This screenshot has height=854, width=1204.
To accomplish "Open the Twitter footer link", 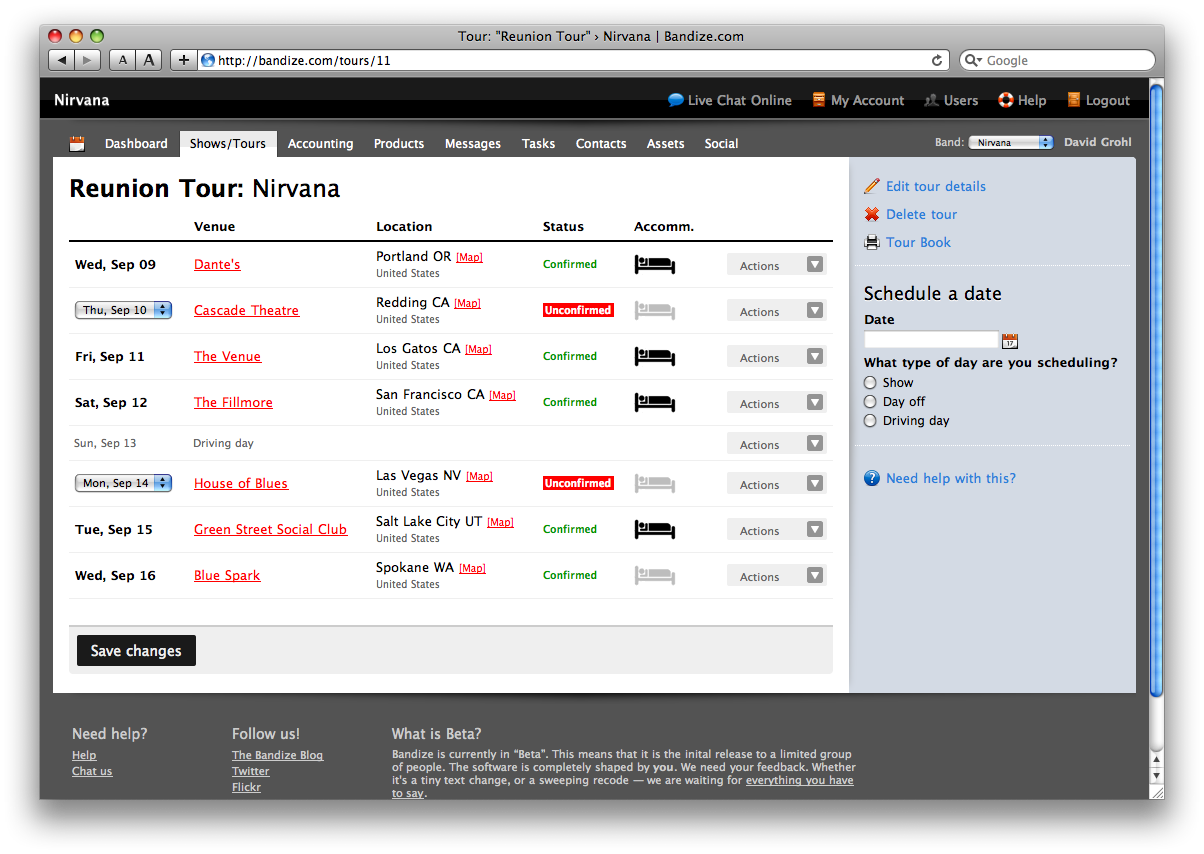I will coord(251,771).
